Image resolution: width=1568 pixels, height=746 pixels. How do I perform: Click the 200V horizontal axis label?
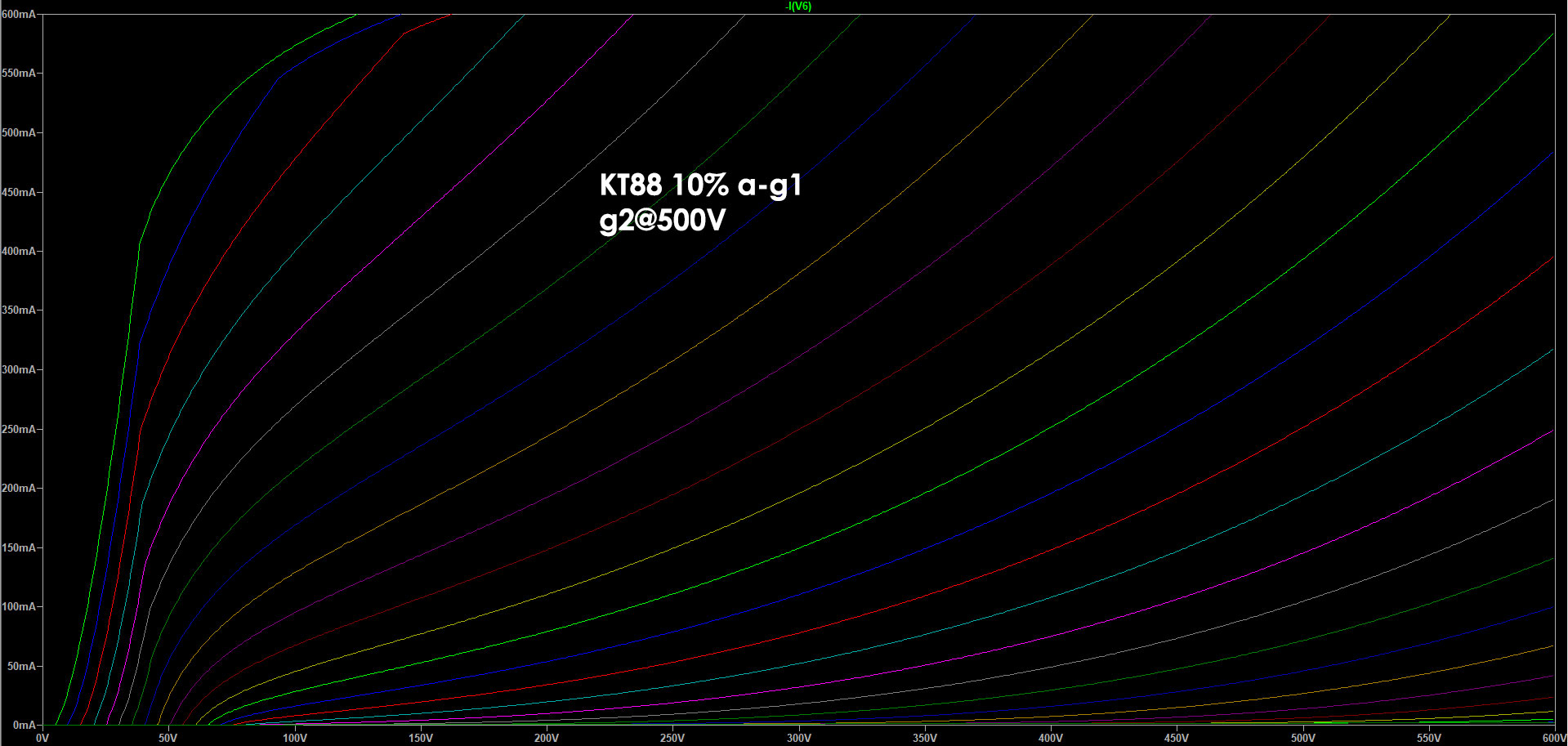click(x=546, y=738)
